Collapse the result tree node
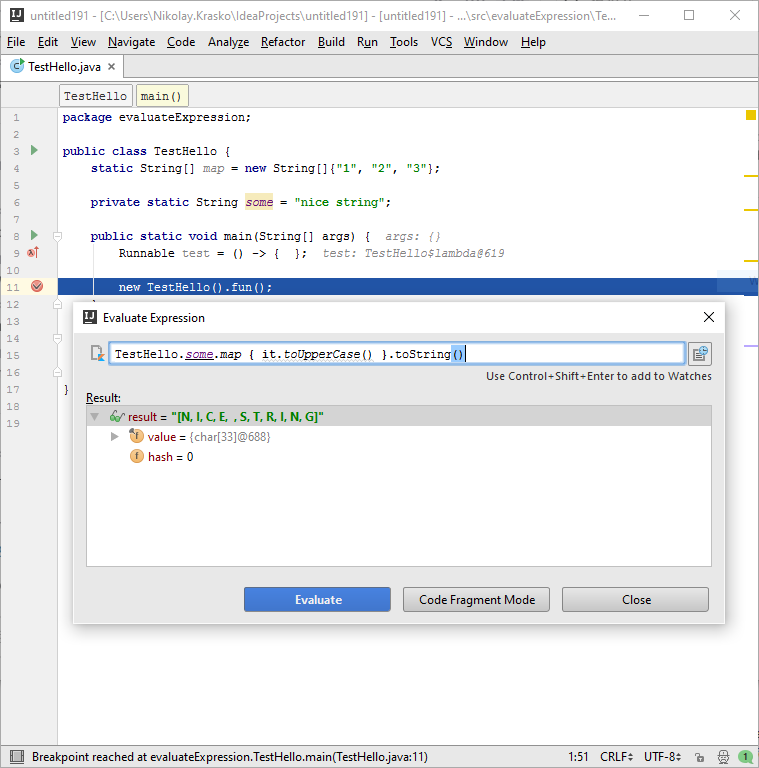Viewport: 759px width, 768px height. 95,417
